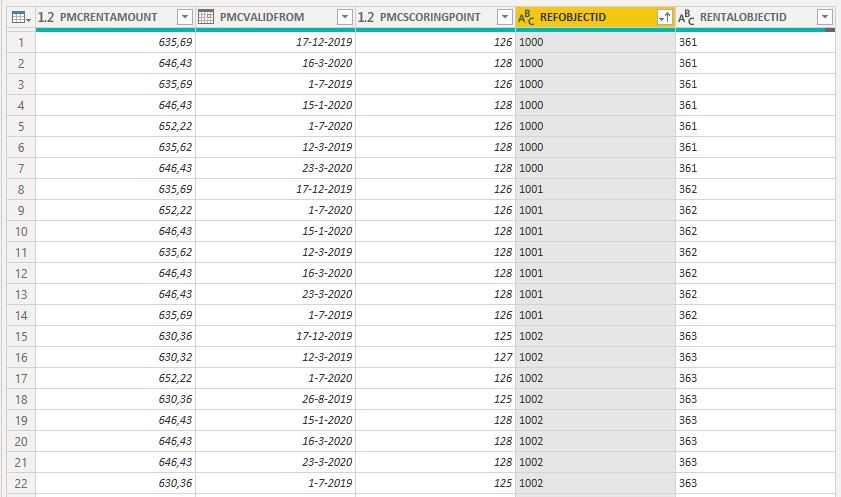Click REFOBJECTID 1001 in row 8
This screenshot has width=841, height=497.
point(531,189)
